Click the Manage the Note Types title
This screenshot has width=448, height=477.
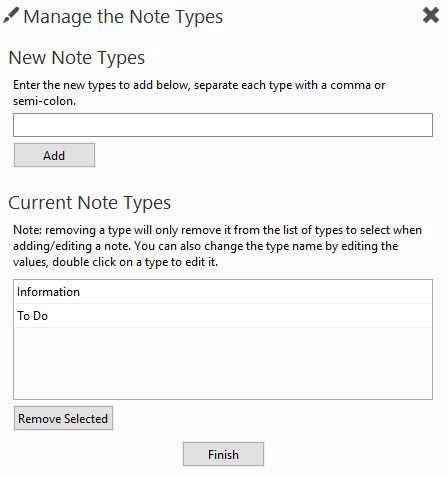[123, 17]
